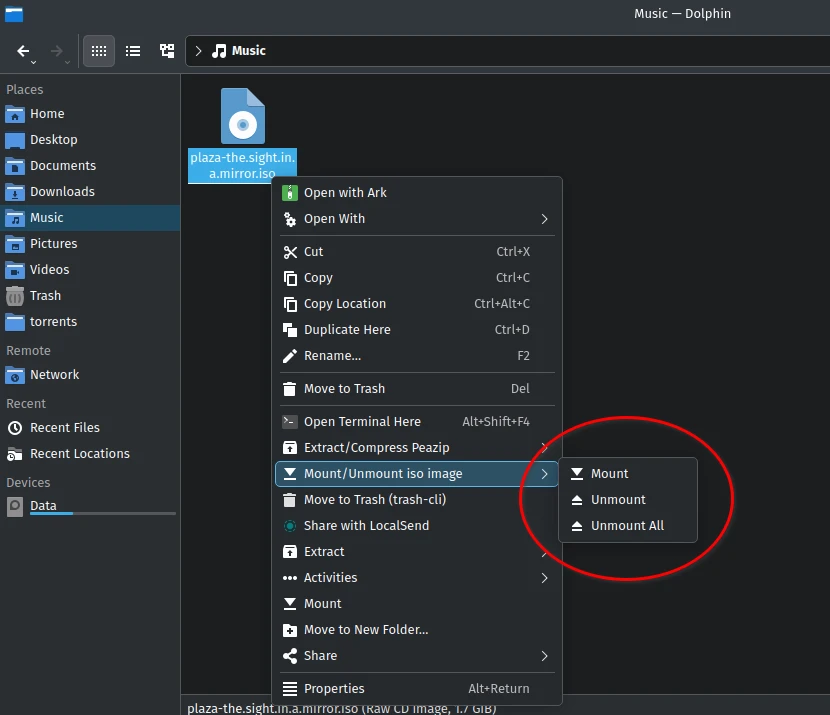Click the "Devices" section header

tap(28, 483)
